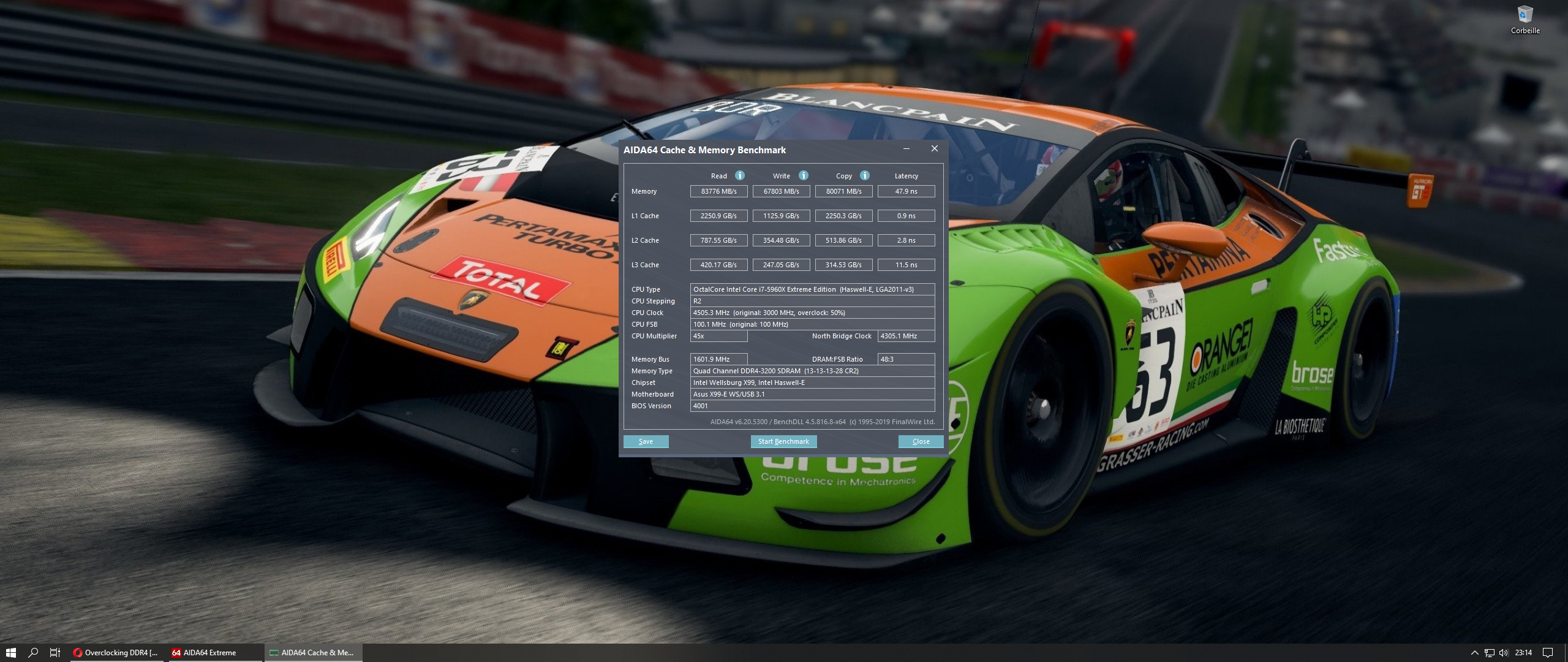Click the Read column info icon

point(740,175)
